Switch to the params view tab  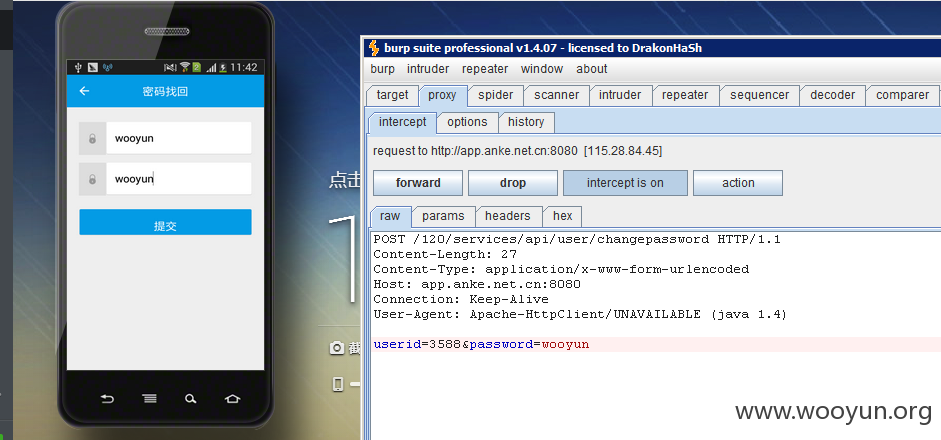pos(443,216)
